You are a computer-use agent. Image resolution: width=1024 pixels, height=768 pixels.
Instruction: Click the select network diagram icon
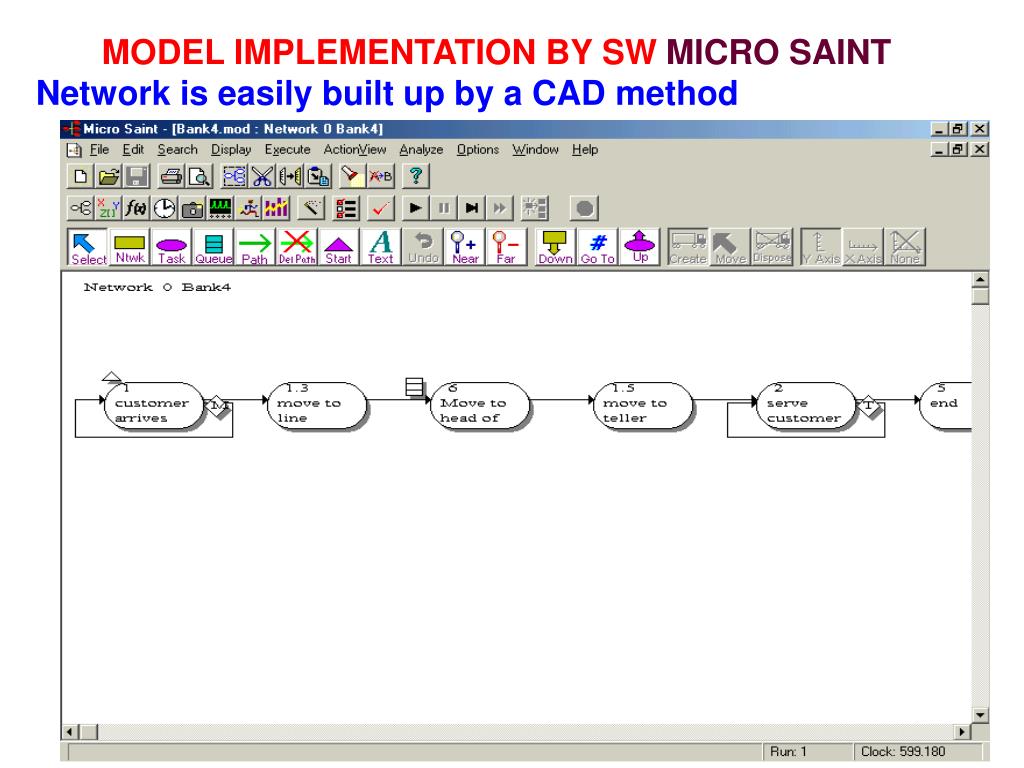pos(234,176)
